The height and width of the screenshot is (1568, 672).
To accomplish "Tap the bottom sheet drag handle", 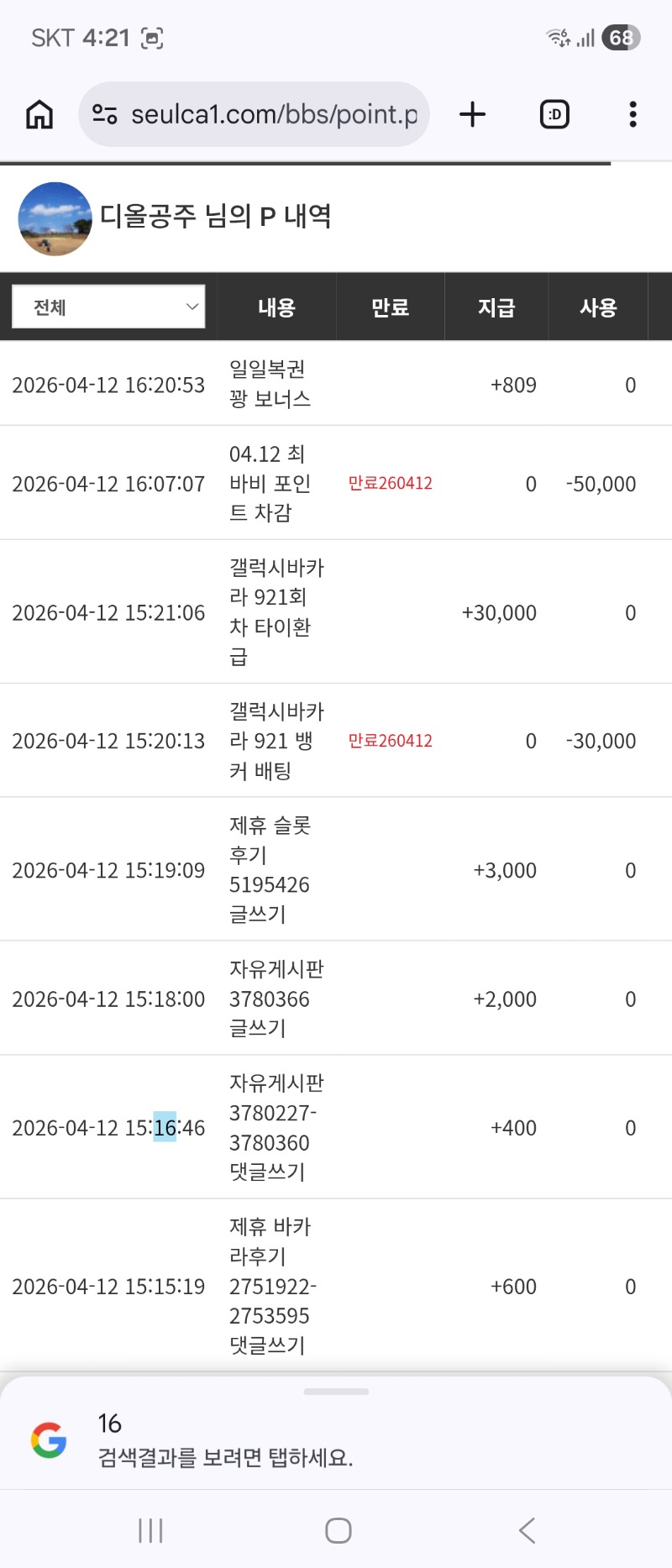I will pos(336,1392).
